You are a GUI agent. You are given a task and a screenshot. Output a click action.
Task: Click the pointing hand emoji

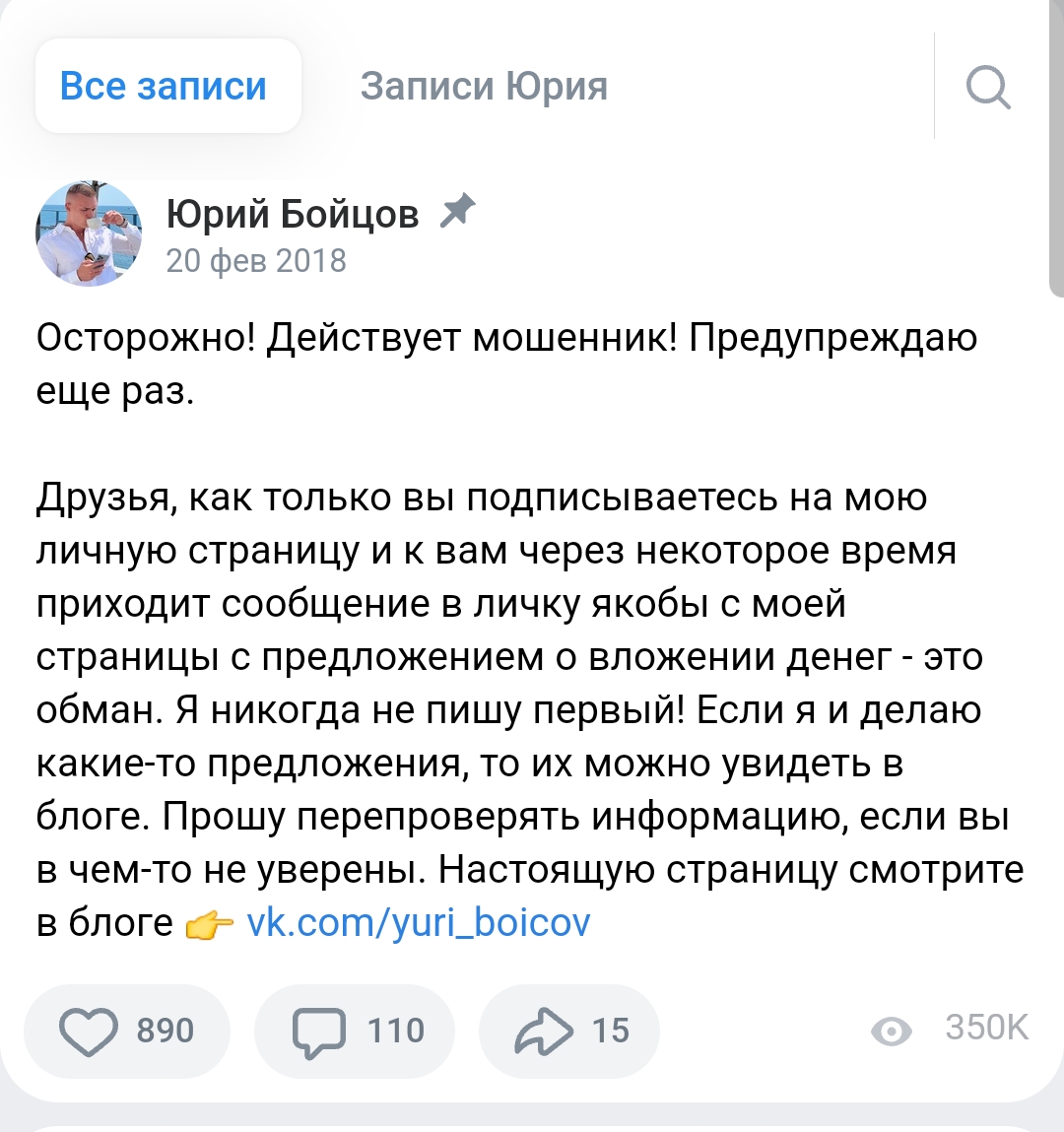(209, 925)
